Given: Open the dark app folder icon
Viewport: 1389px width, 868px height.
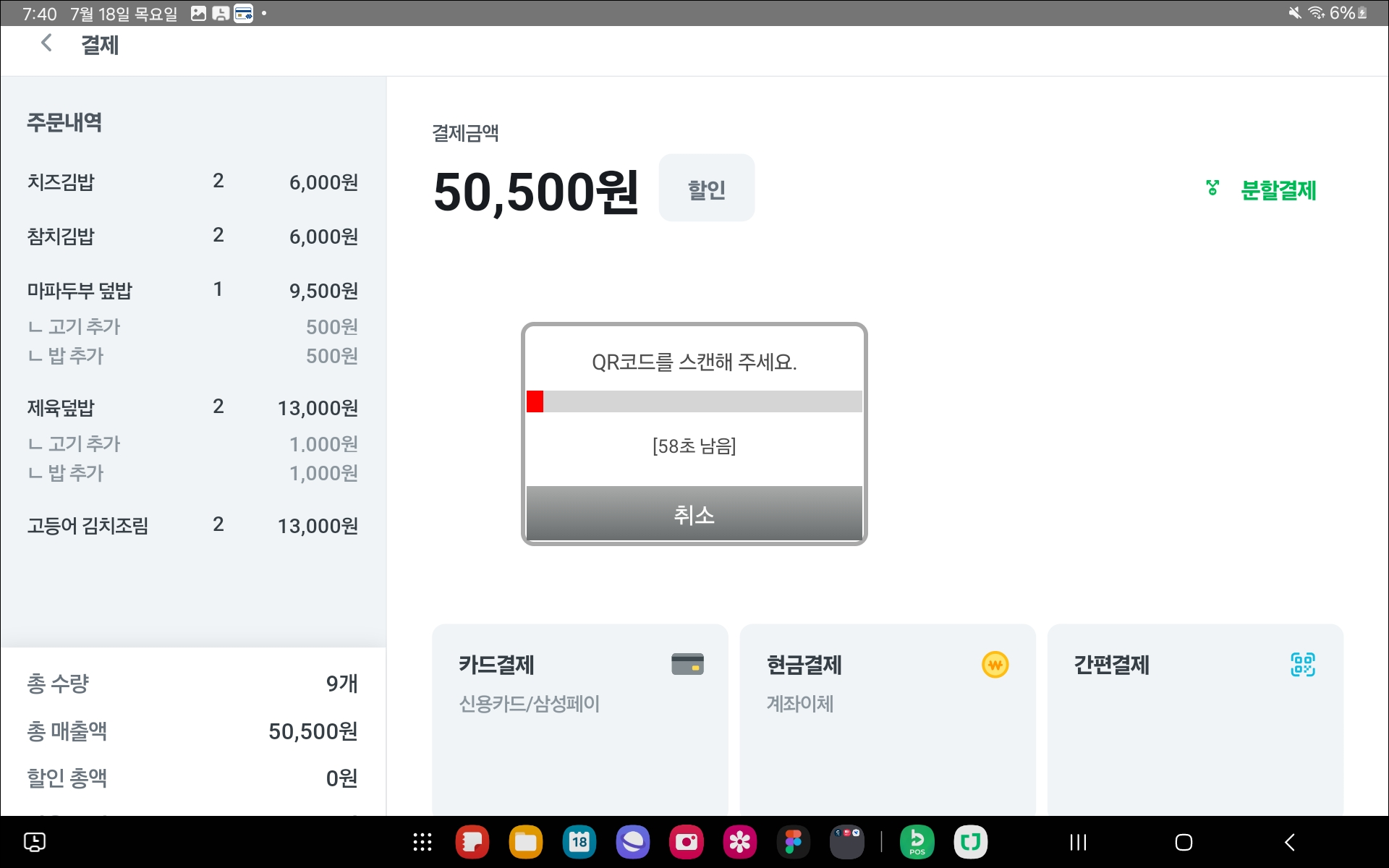Looking at the screenshot, I should click(x=847, y=842).
